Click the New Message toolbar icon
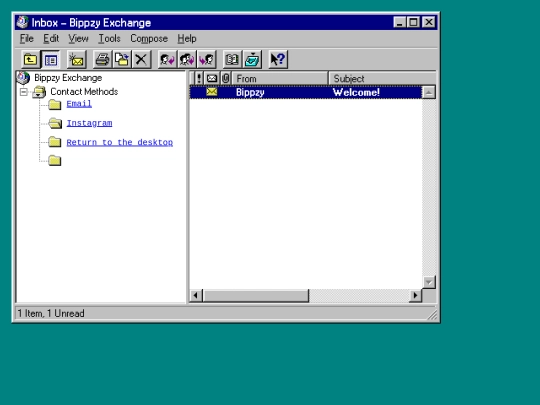This screenshot has width=540, height=405. [76, 60]
